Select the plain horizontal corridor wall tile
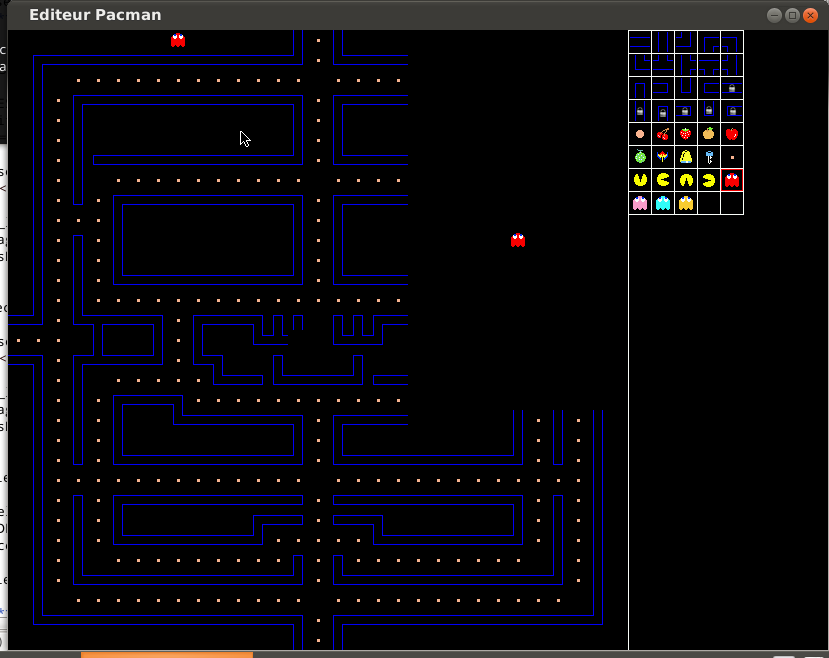This screenshot has height=658, width=829. click(x=640, y=42)
